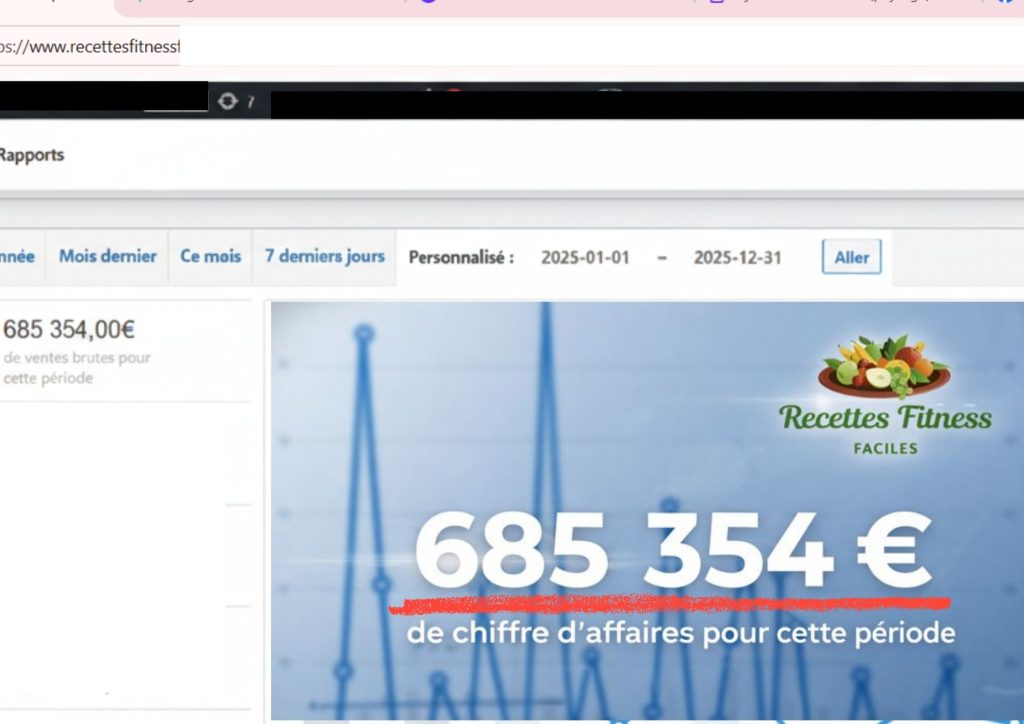The image size is (1024, 724).
Task: Click the Recettes Fitness fruit bowl logo
Action: click(x=883, y=367)
